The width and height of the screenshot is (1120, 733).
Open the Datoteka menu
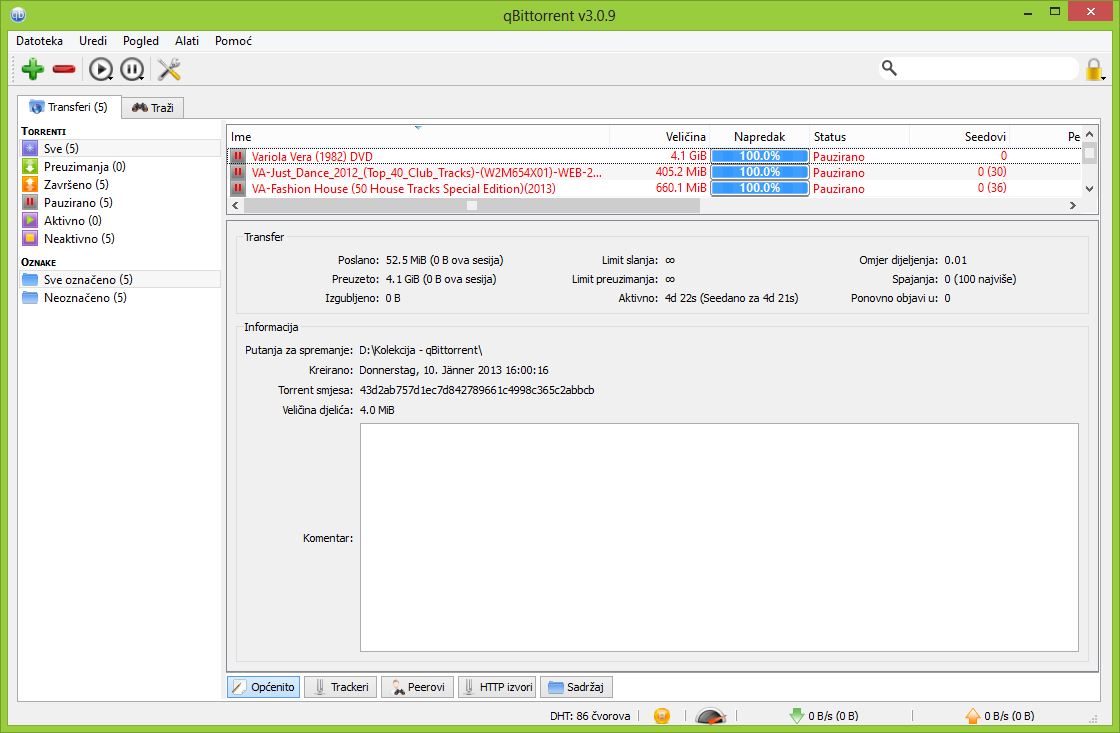tap(39, 41)
